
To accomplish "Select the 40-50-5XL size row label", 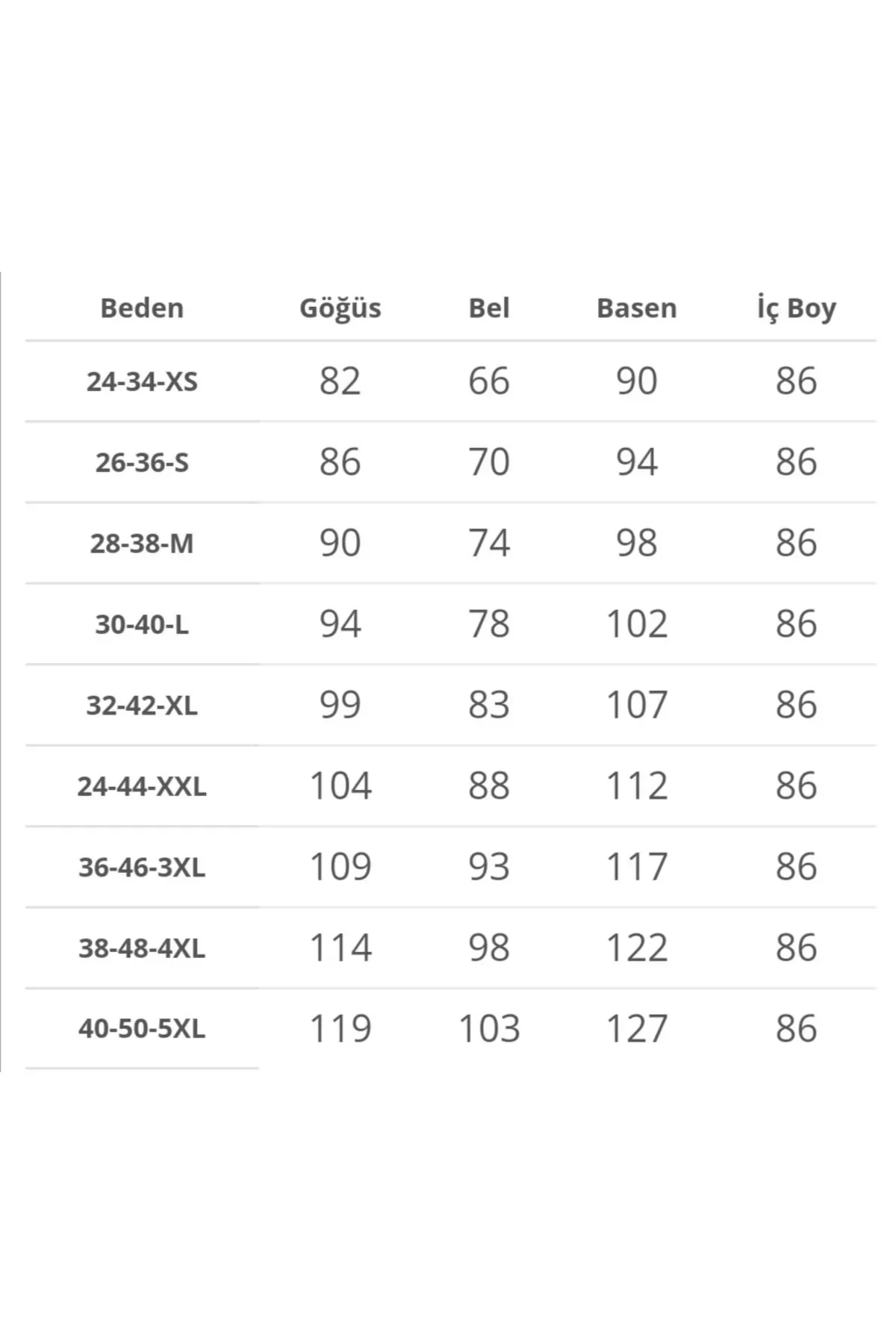I will point(142,1029).
